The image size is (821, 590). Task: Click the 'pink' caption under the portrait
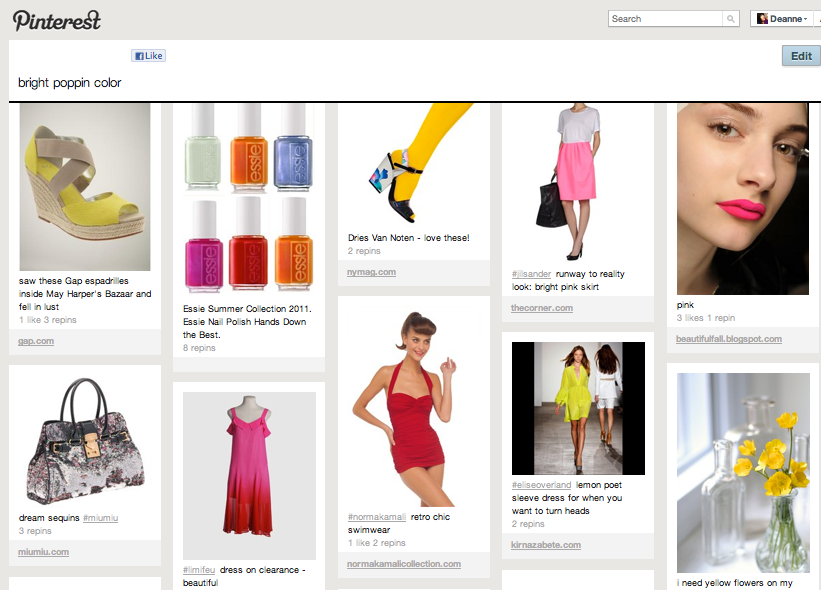pyautogui.click(x=685, y=305)
